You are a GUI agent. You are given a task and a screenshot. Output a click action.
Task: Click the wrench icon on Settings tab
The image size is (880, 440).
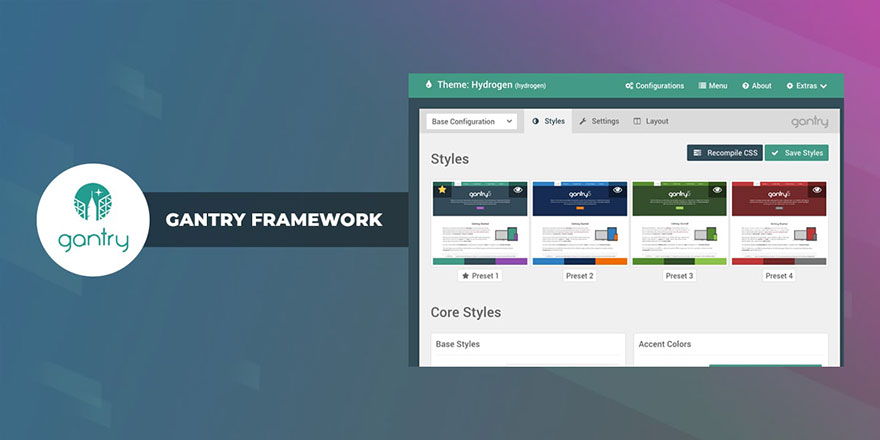[583, 121]
